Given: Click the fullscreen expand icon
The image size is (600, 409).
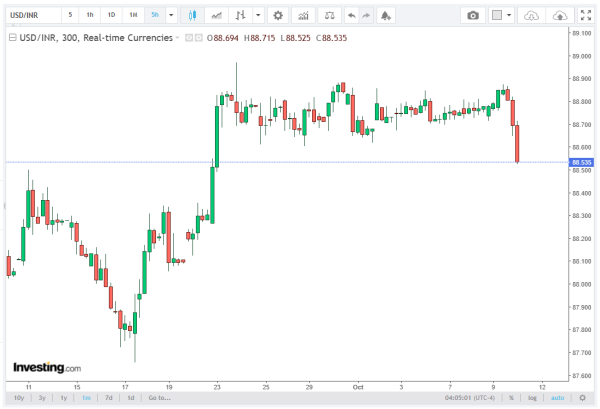Looking at the screenshot, I should 586,16.
